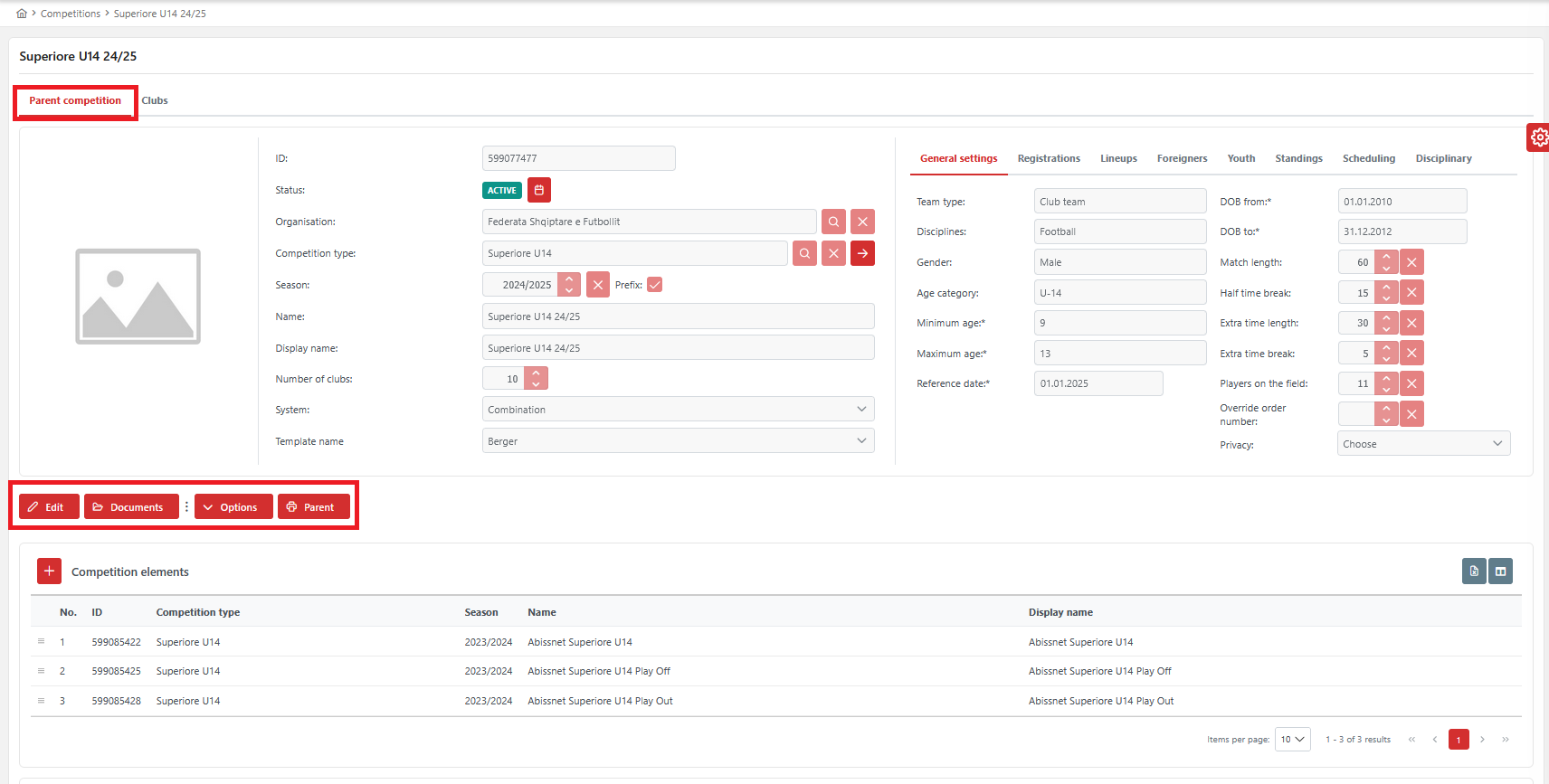Increase Number of clubs with up arrow

[536, 373]
